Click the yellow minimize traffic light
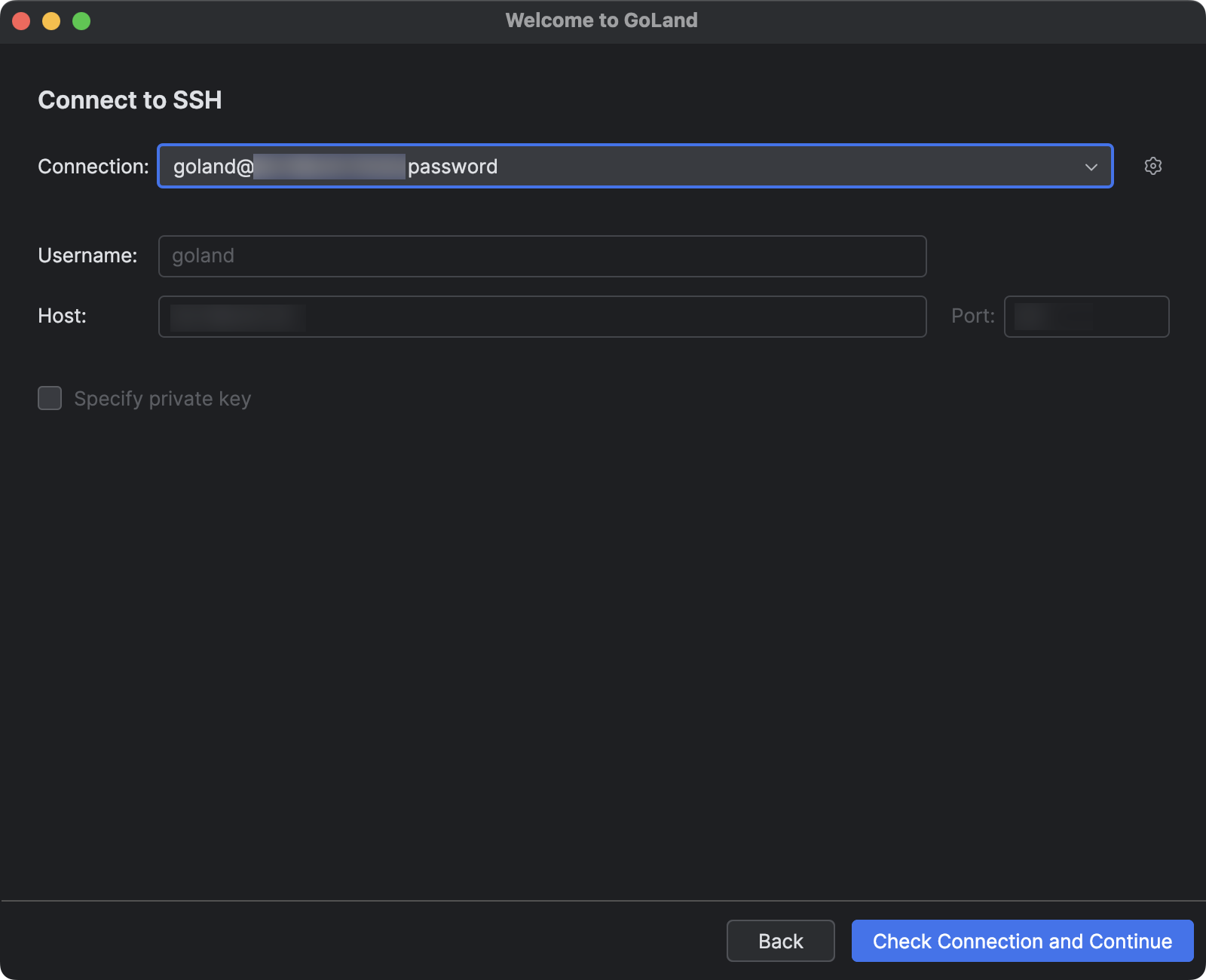 (x=51, y=20)
